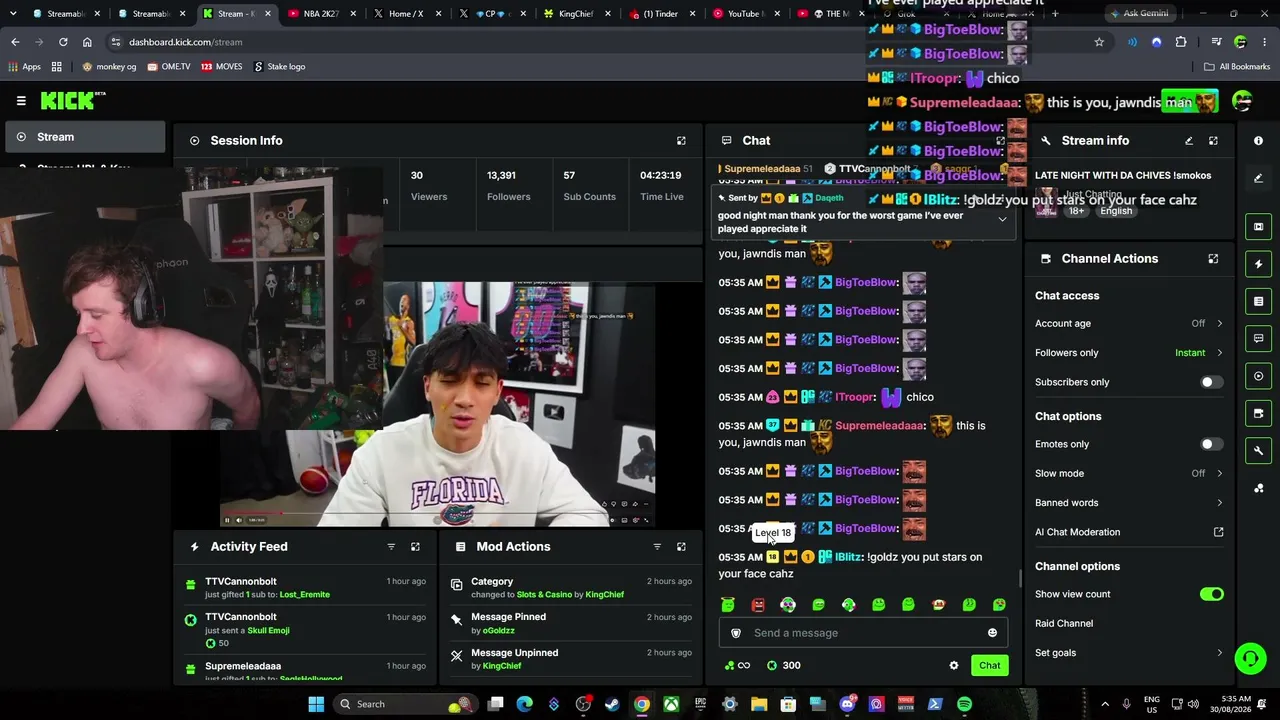Pause the stream preview player
This screenshot has height=720, width=1280.
point(227,520)
